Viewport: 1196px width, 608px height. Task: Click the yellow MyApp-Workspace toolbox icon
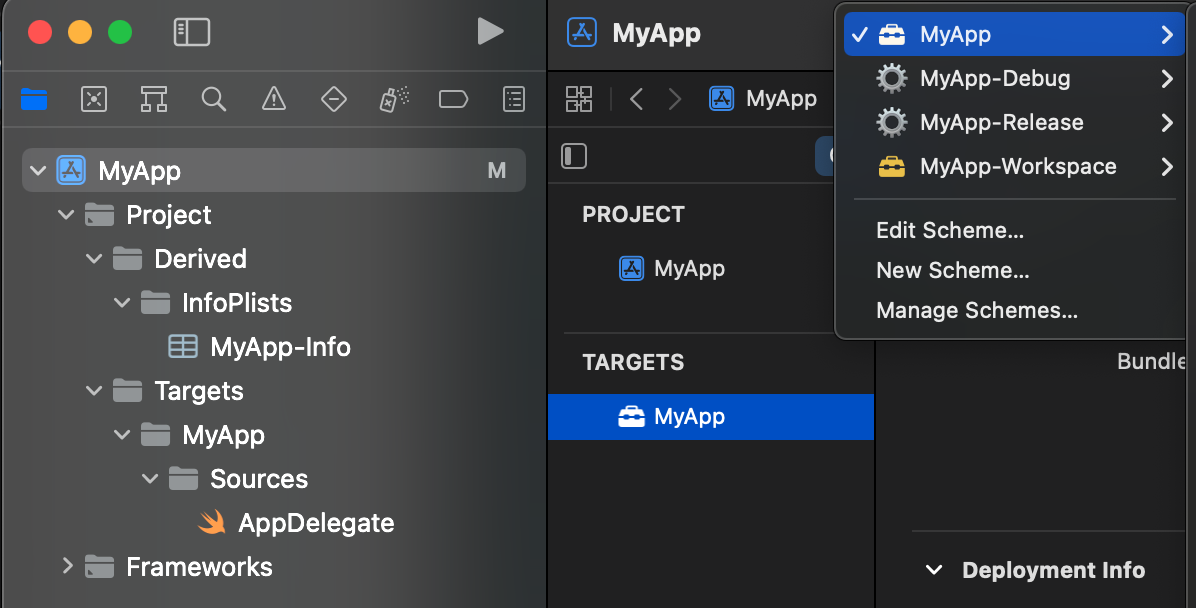tap(892, 166)
